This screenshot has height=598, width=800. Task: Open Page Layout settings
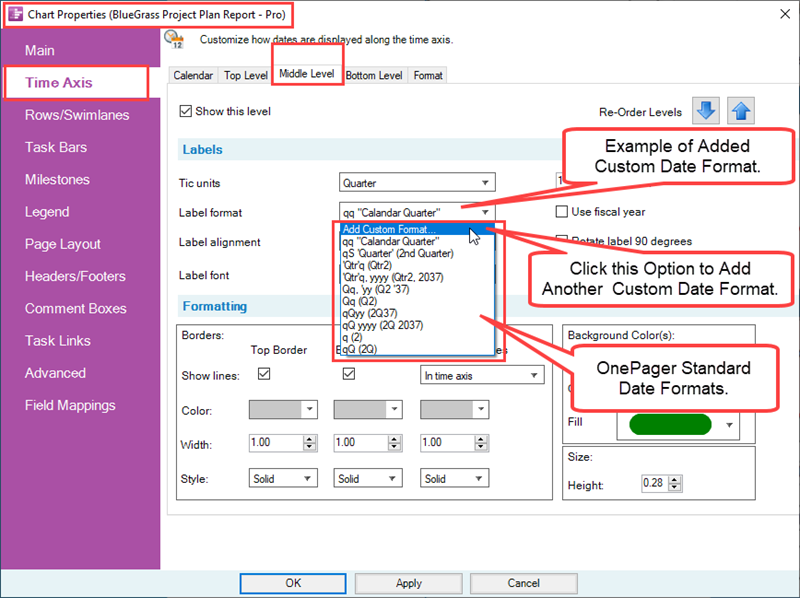pos(63,244)
